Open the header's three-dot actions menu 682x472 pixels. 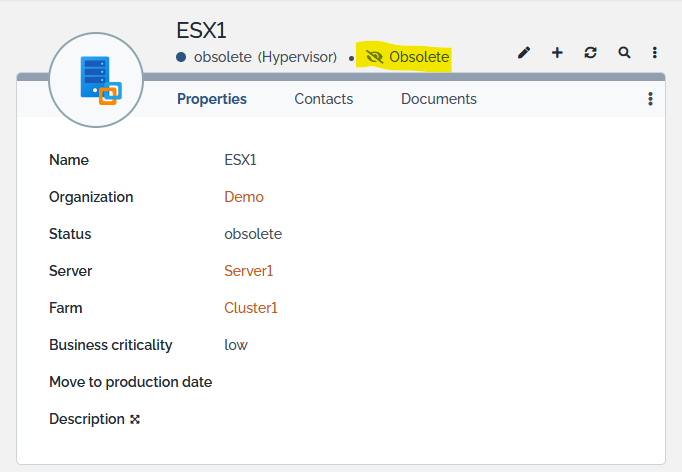point(655,53)
